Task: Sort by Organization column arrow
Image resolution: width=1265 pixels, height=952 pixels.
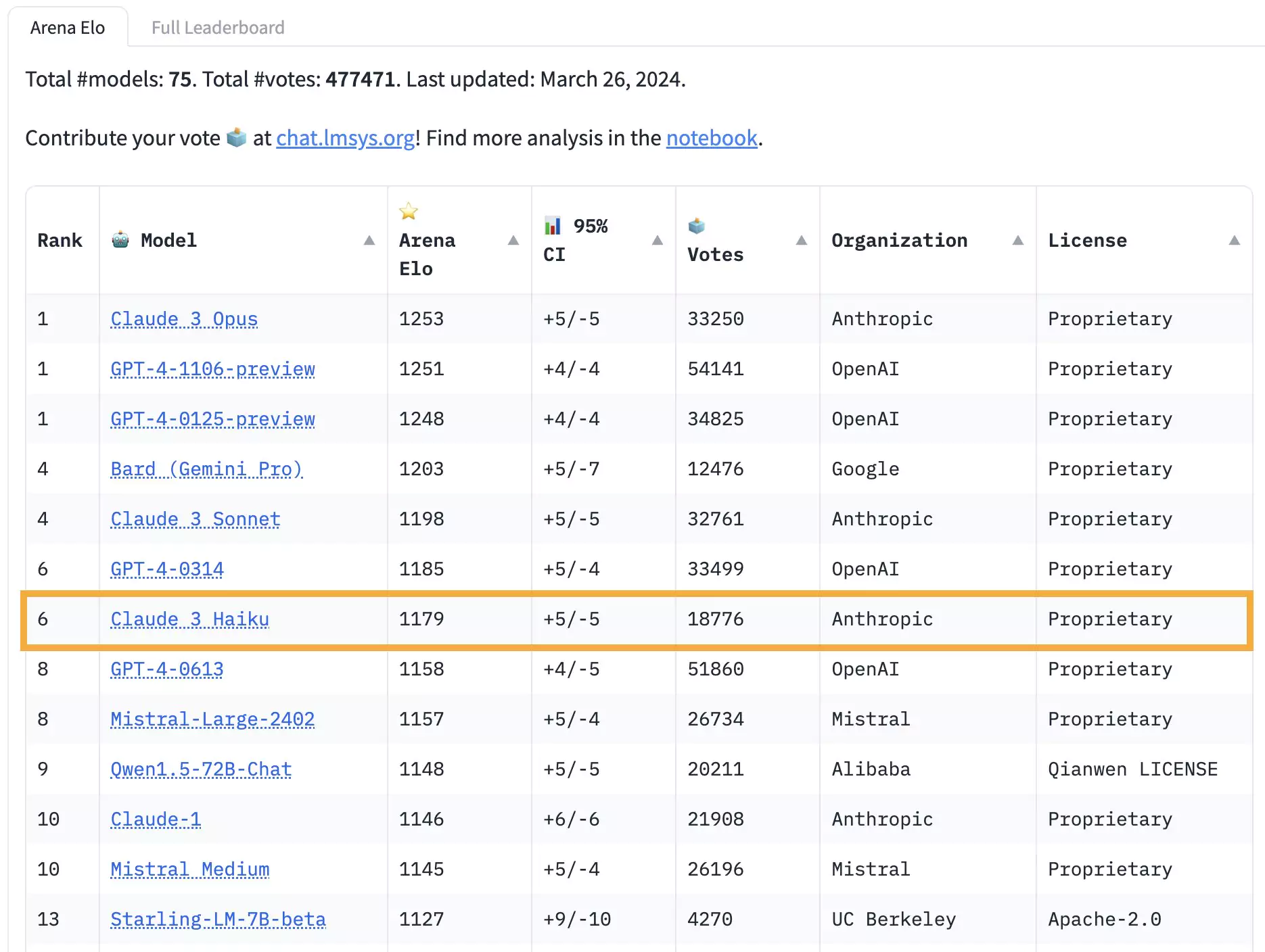Action: [1018, 241]
